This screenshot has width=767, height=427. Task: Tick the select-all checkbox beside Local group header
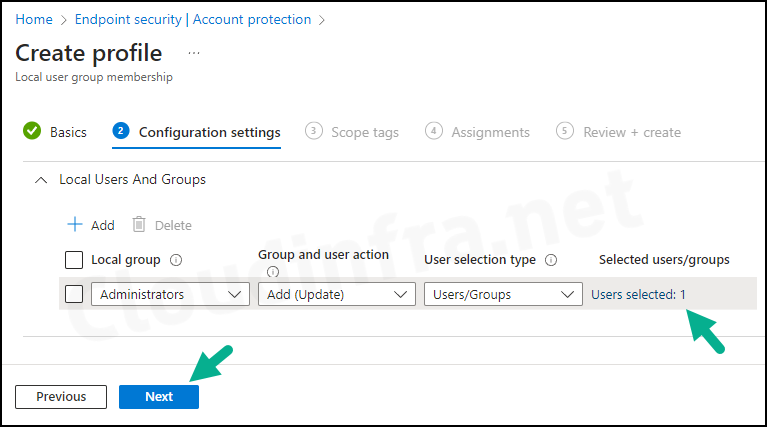click(x=74, y=260)
